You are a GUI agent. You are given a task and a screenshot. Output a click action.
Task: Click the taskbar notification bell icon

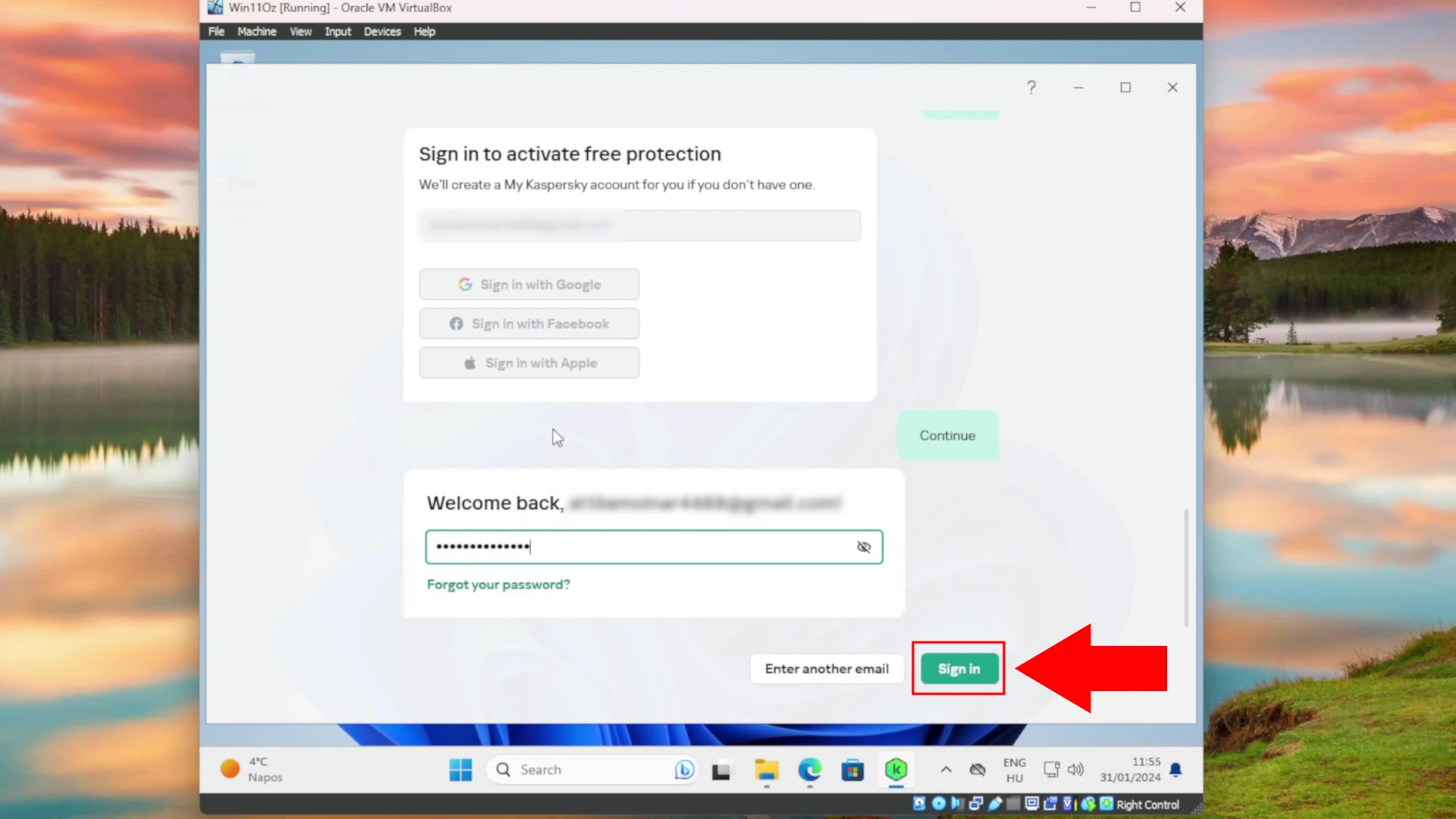tap(1176, 769)
